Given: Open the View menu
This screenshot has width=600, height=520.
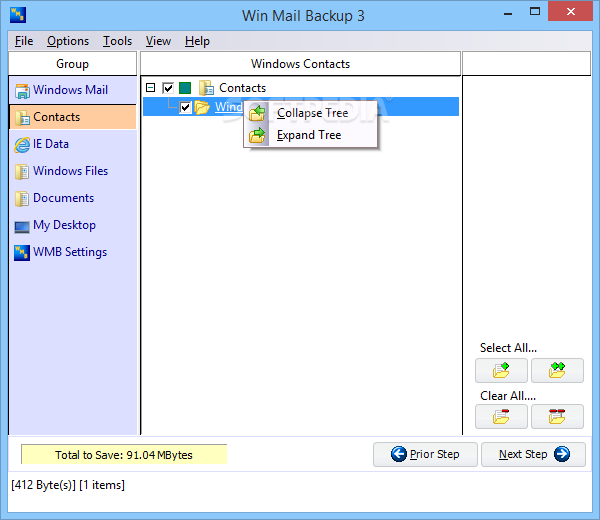Looking at the screenshot, I should coord(158,41).
